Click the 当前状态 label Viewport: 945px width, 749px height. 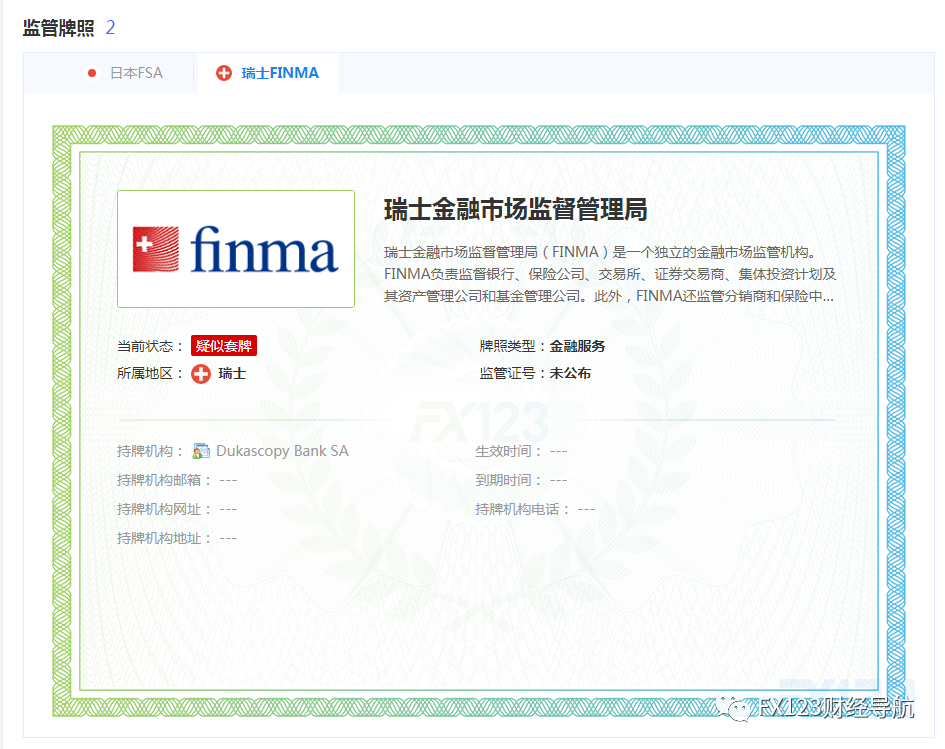click(149, 346)
